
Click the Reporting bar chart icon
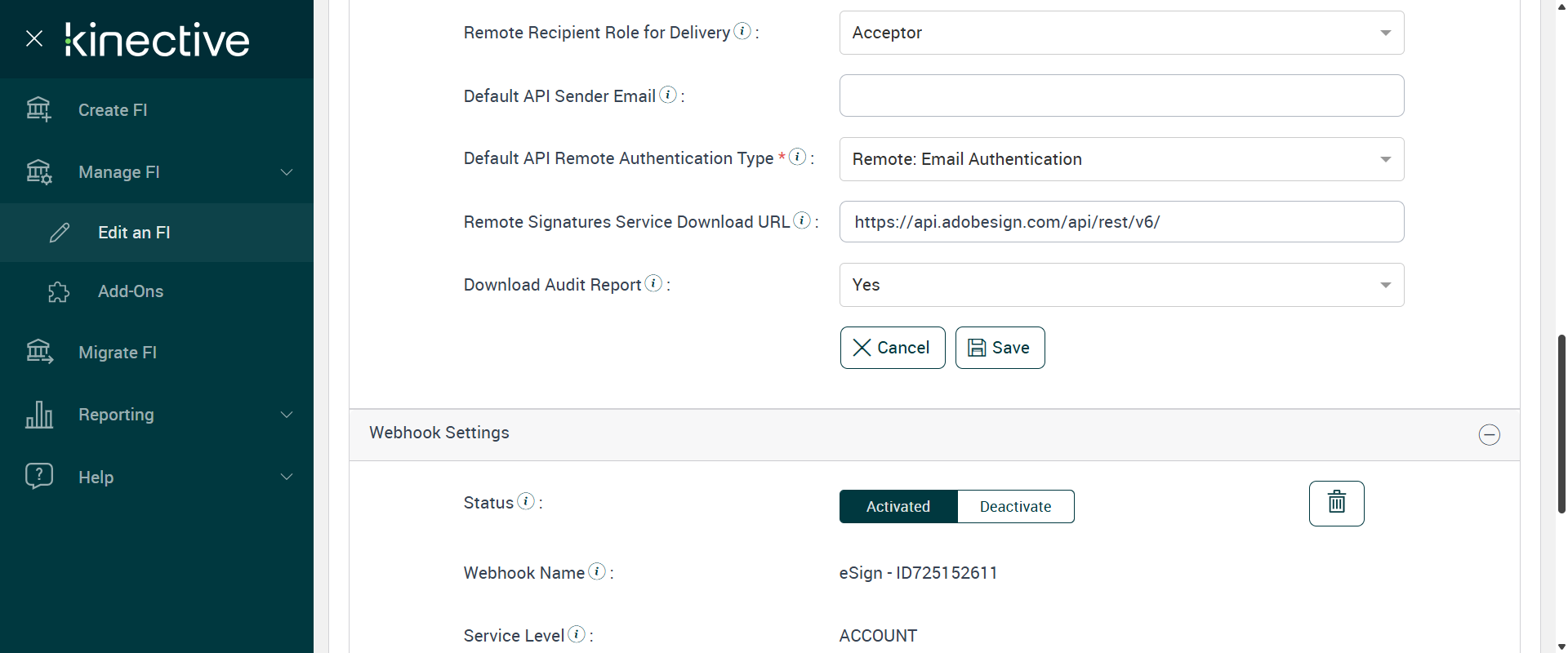point(39,415)
